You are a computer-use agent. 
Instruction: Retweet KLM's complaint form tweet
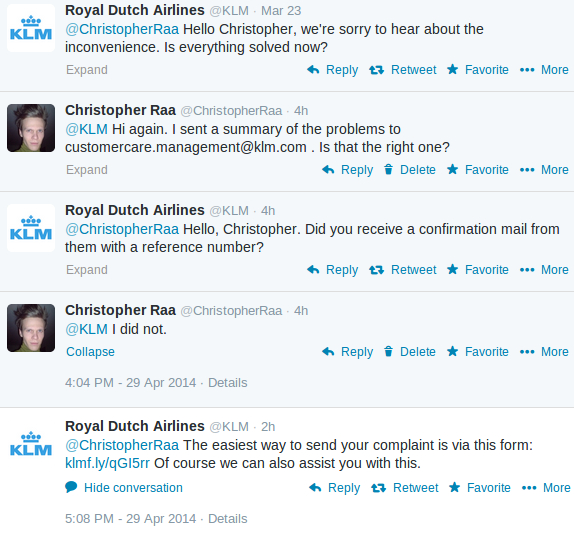[x=405, y=488]
